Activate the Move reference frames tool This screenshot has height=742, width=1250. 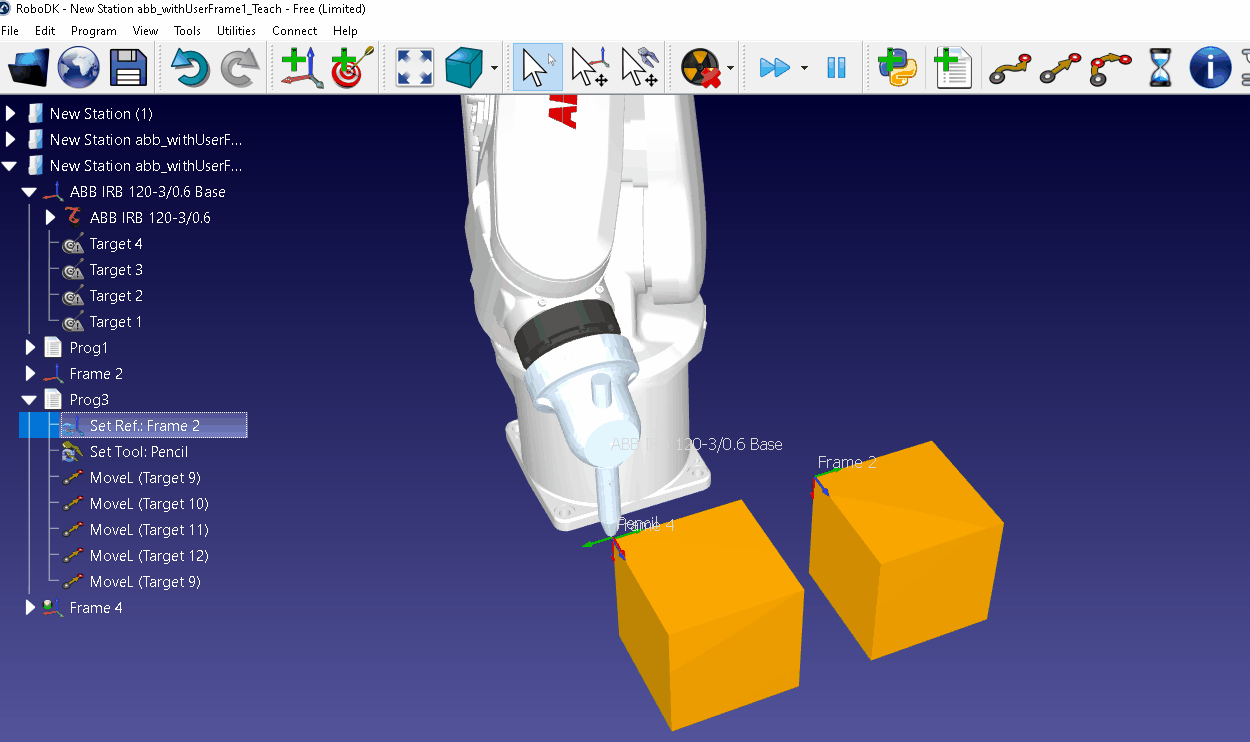click(x=589, y=68)
